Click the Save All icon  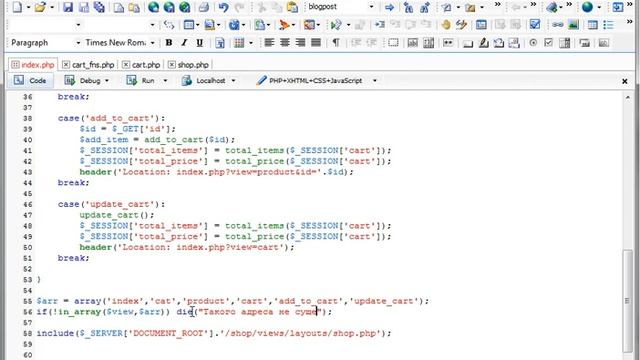(99, 7)
